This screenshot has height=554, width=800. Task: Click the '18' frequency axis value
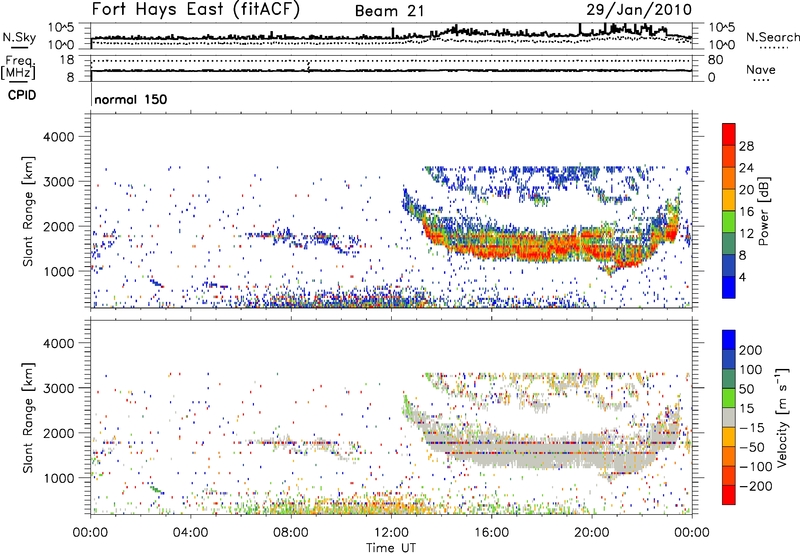point(67,60)
